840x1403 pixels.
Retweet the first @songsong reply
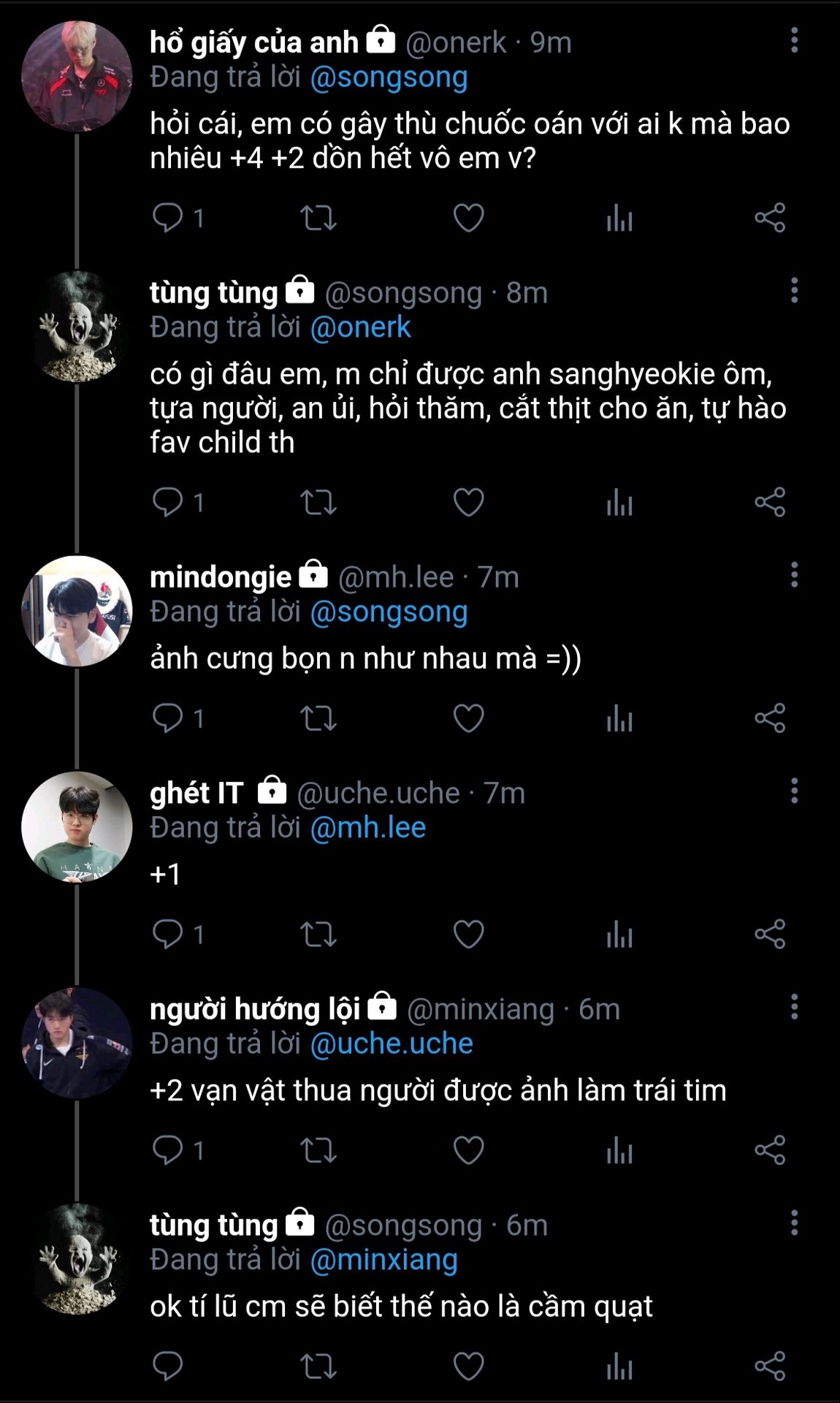(x=318, y=503)
